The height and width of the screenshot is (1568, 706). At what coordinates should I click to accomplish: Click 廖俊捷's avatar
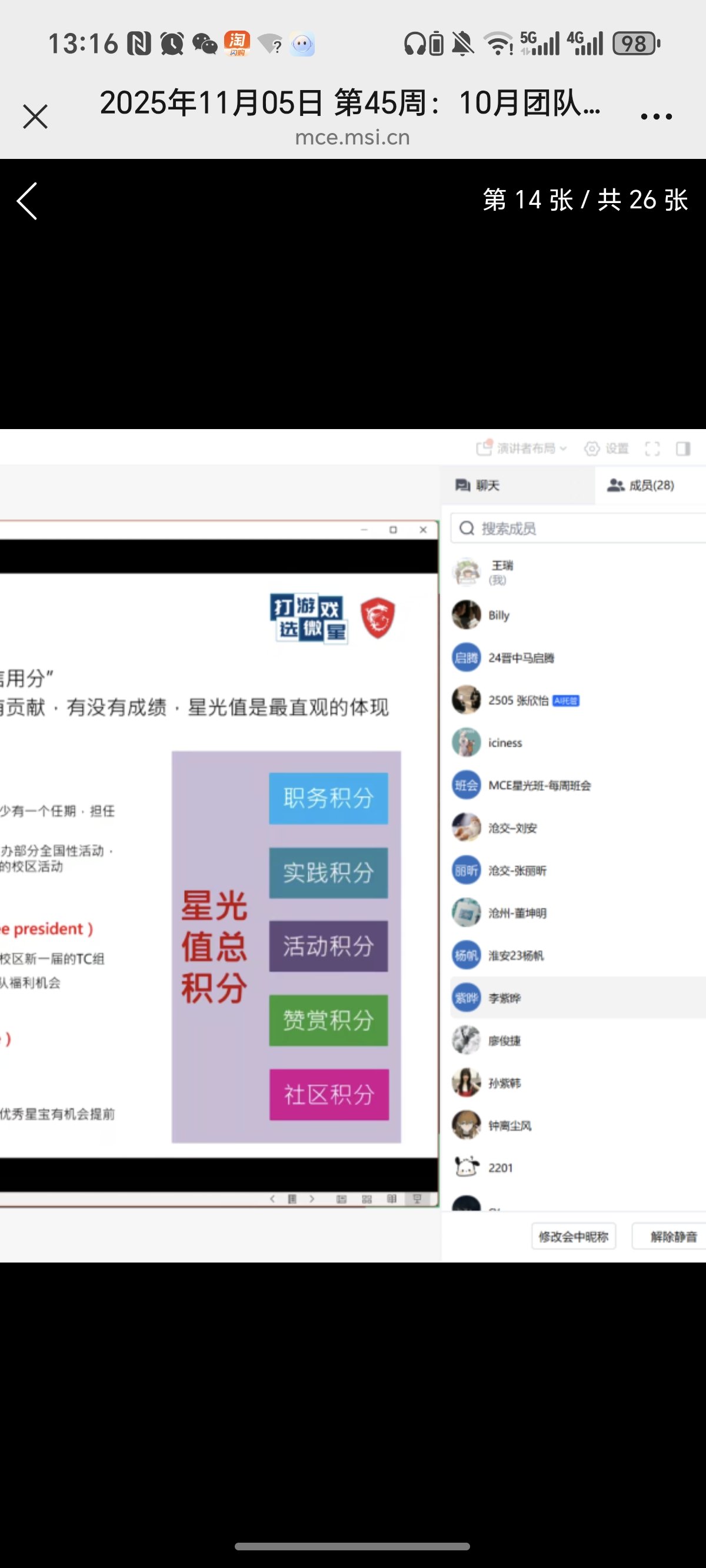pyautogui.click(x=466, y=1040)
